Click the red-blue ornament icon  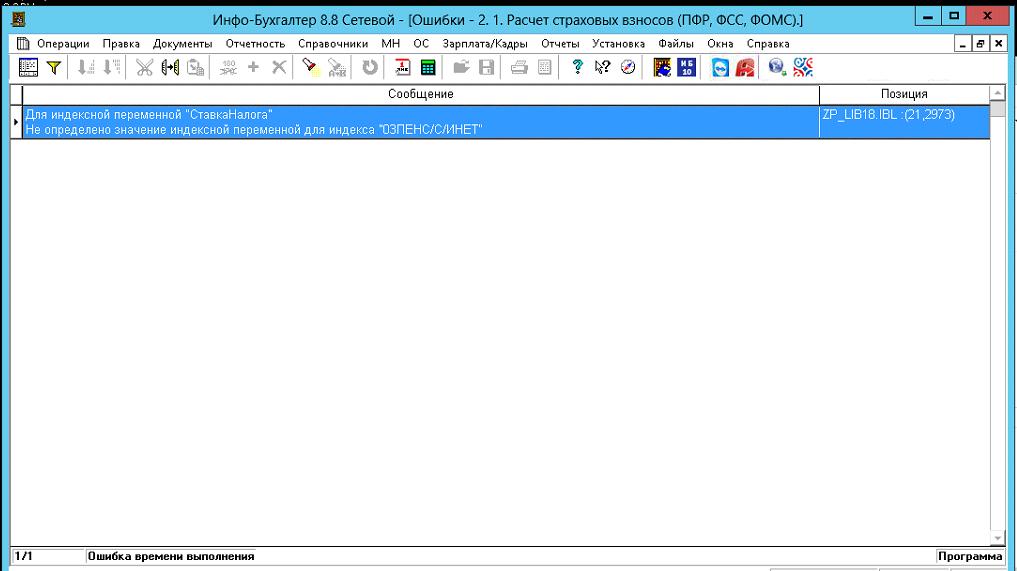[x=803, y=67]
